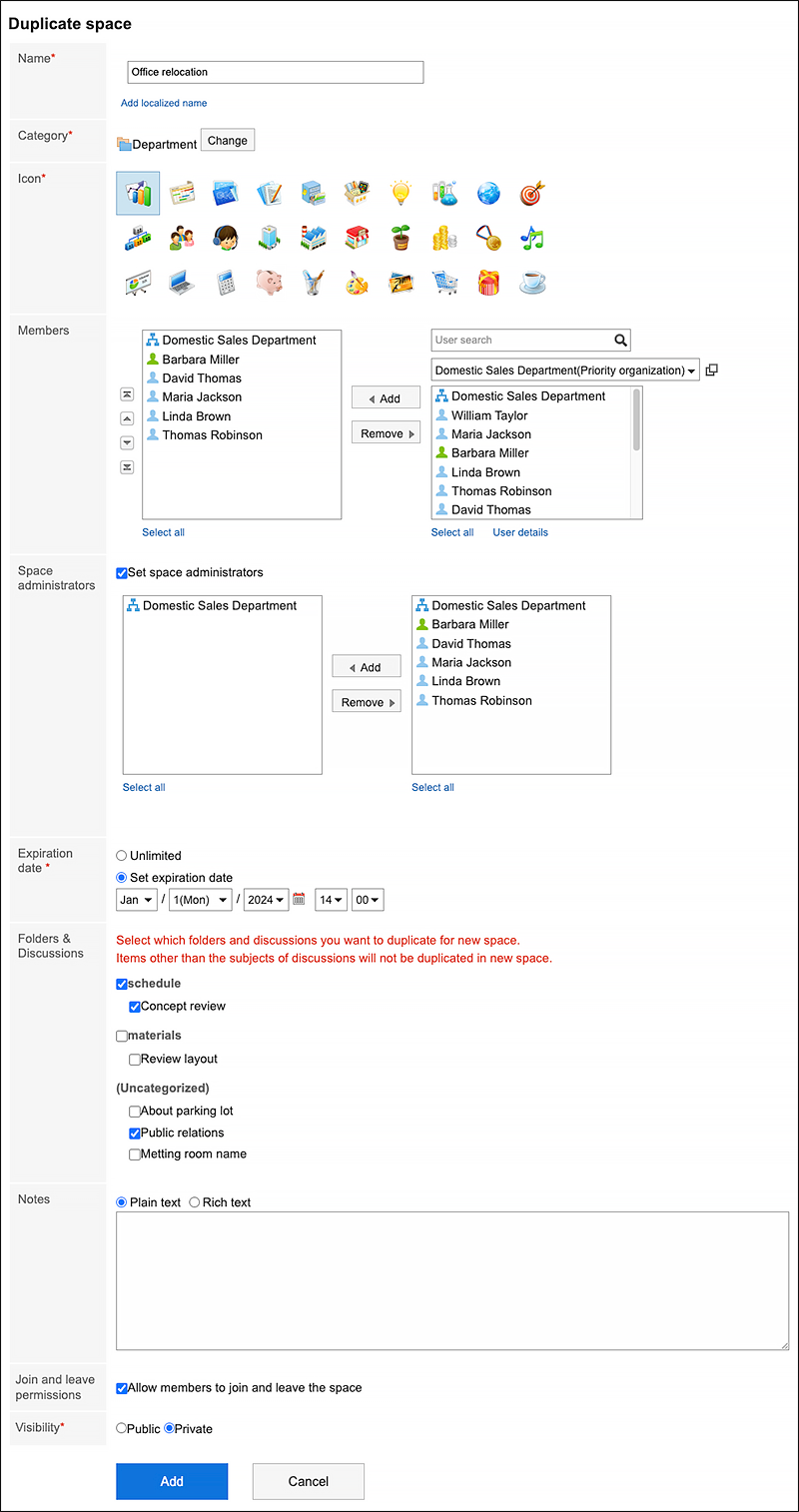
Task: Choose the shopping cart icon
Action: [444, 283]
